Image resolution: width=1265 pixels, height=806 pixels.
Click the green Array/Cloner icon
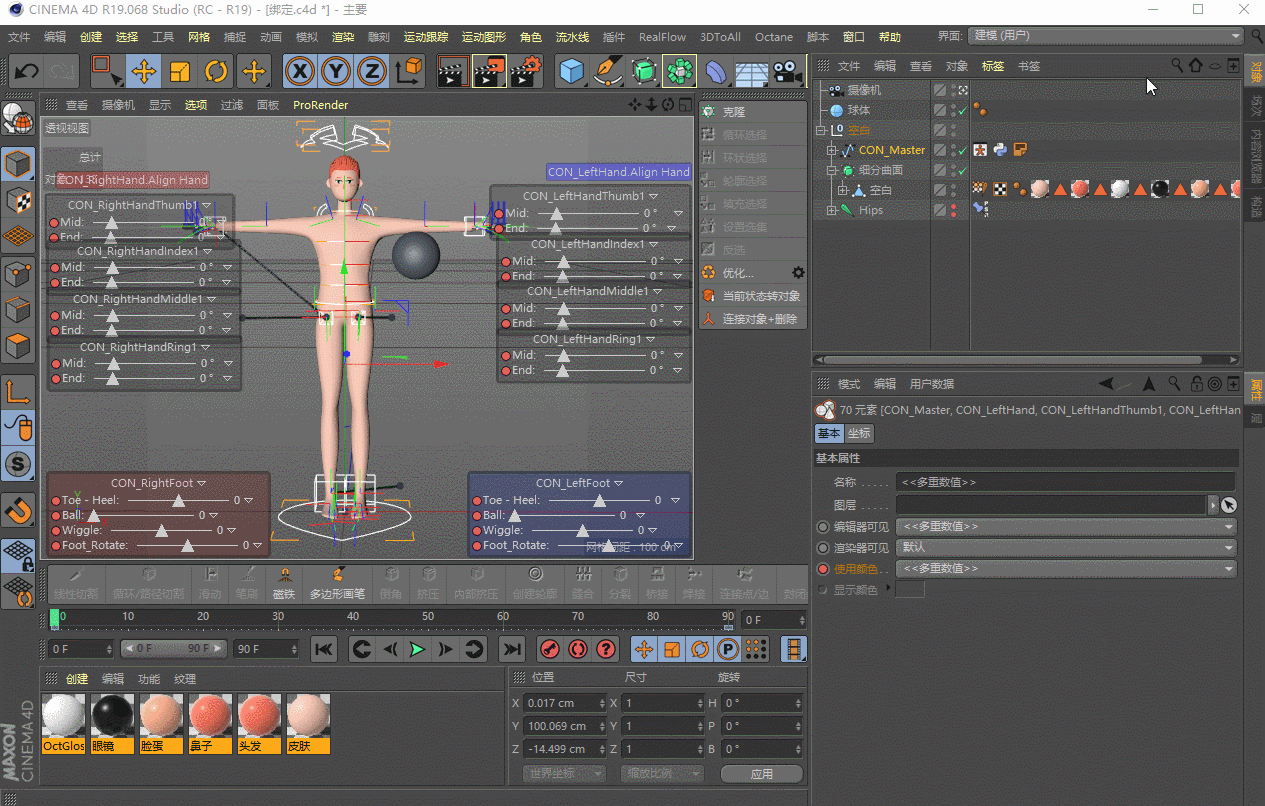coord(680,71)
